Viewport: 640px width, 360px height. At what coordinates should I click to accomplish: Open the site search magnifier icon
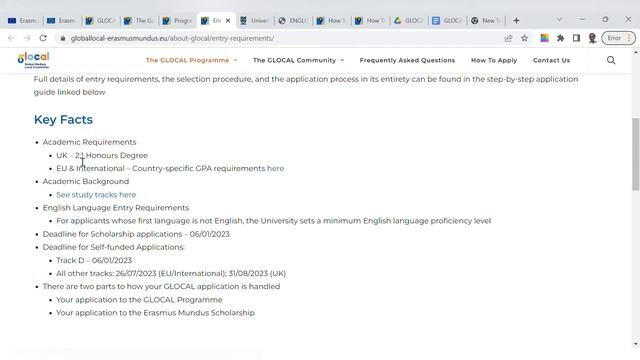611,60
